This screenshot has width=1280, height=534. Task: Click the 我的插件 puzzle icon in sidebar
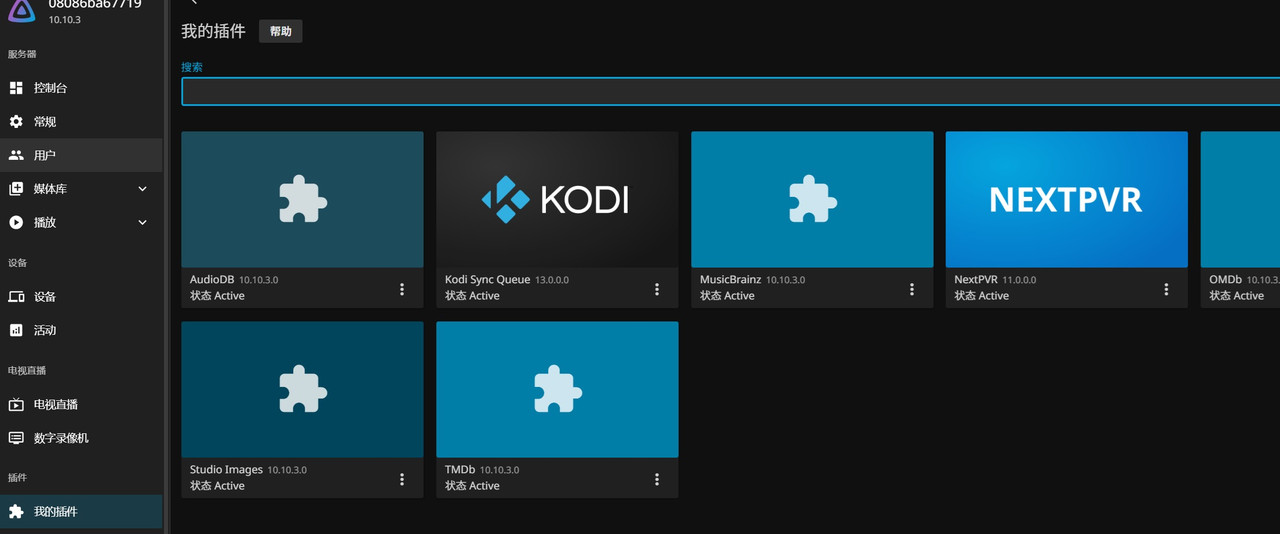(16, 511)
